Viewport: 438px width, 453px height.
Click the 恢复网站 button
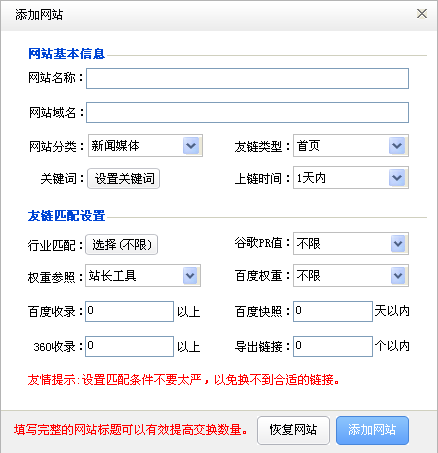click(x=293, y=430)
